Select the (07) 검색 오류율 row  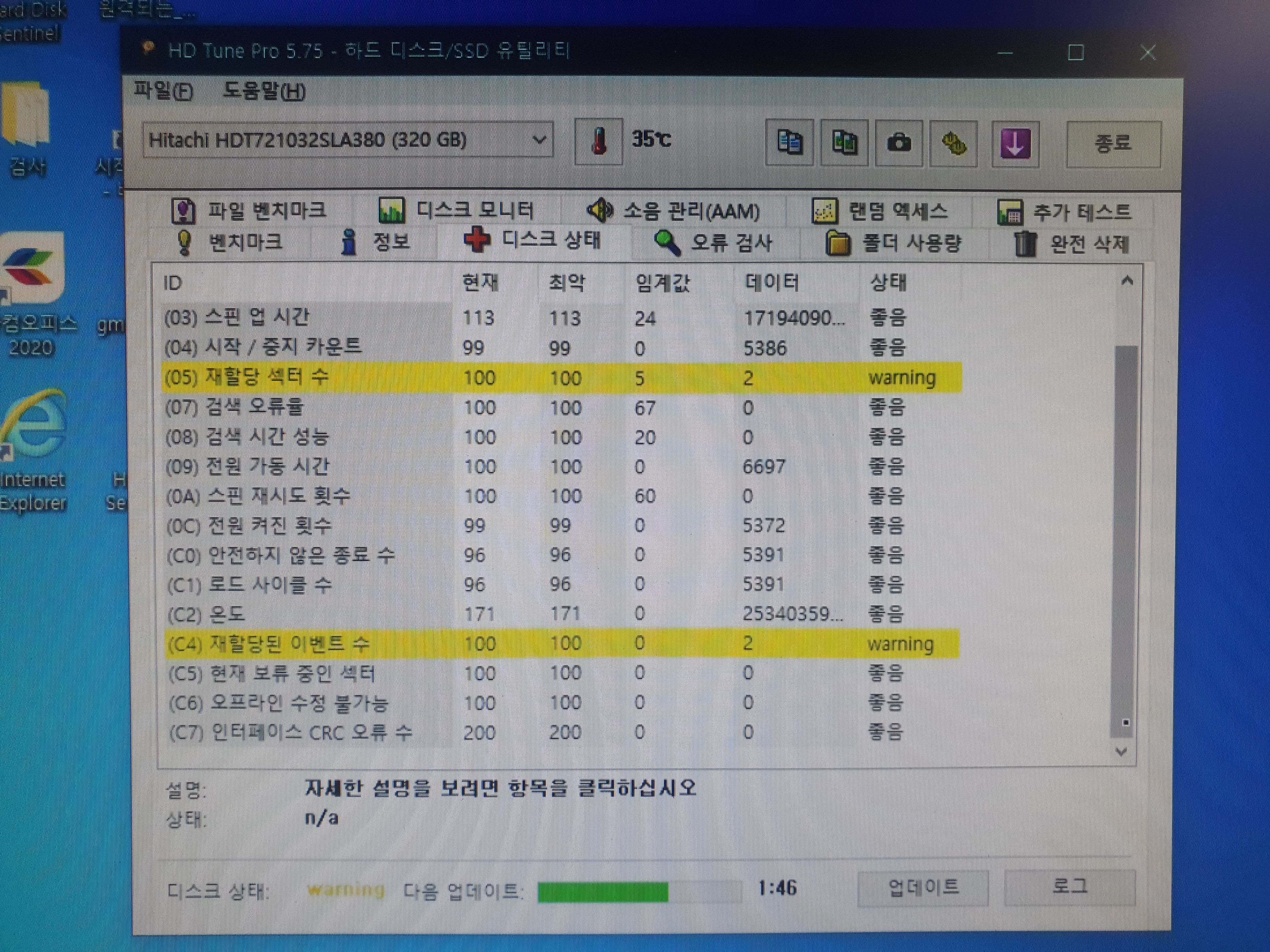[562, 407]
